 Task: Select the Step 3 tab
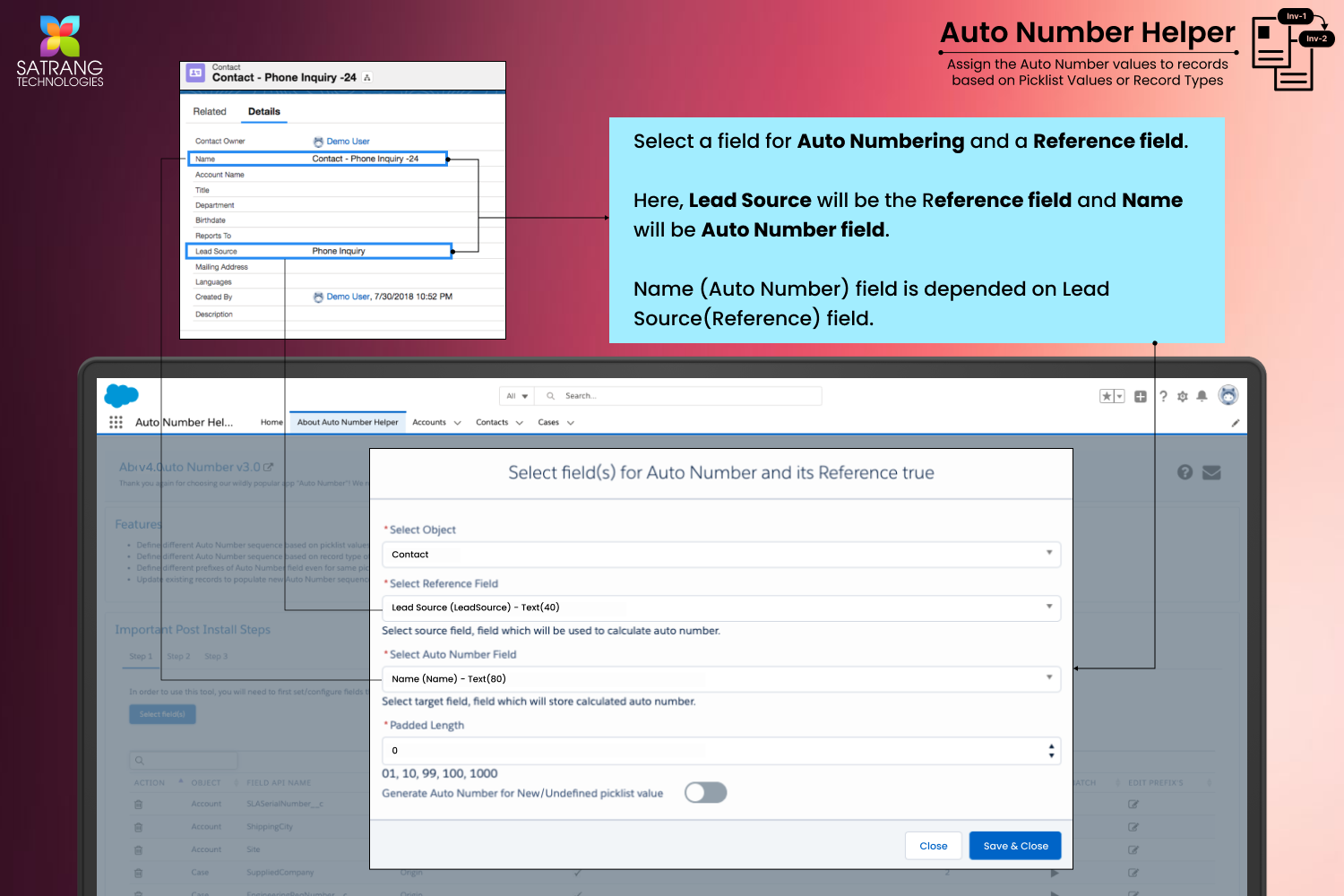point(216,657)
